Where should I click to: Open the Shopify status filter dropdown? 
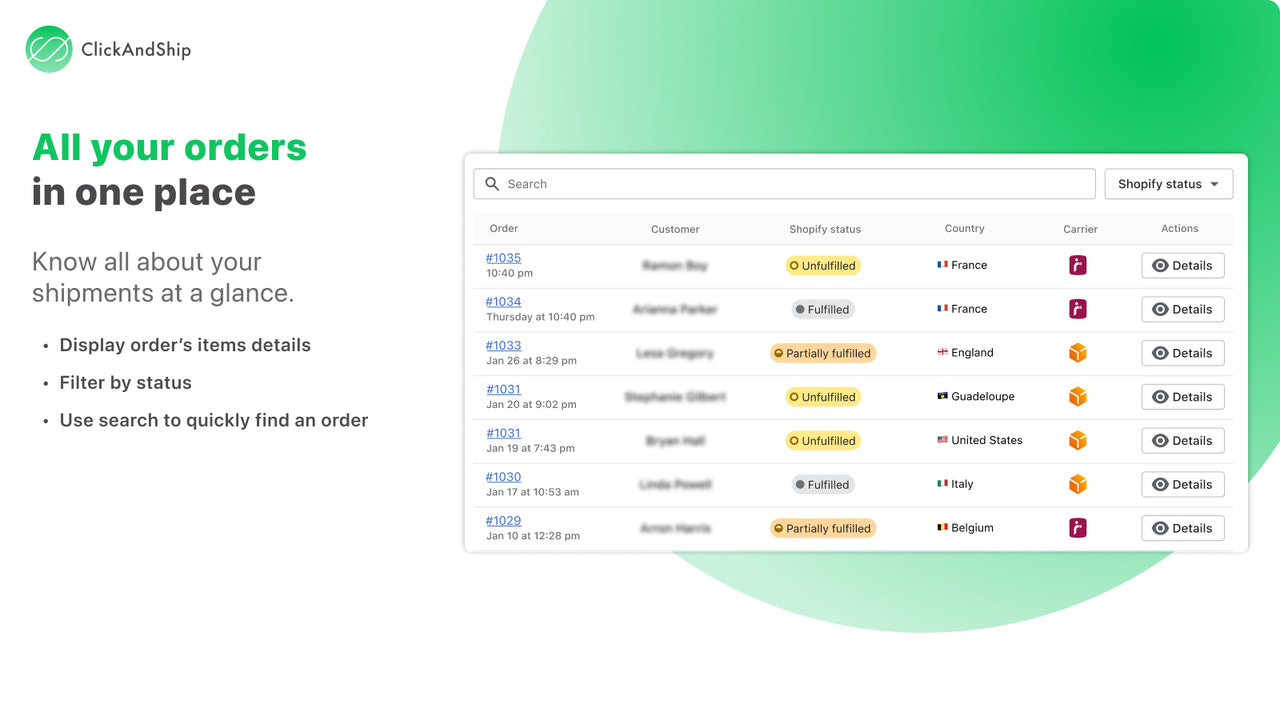click(x=1168, y=184)
